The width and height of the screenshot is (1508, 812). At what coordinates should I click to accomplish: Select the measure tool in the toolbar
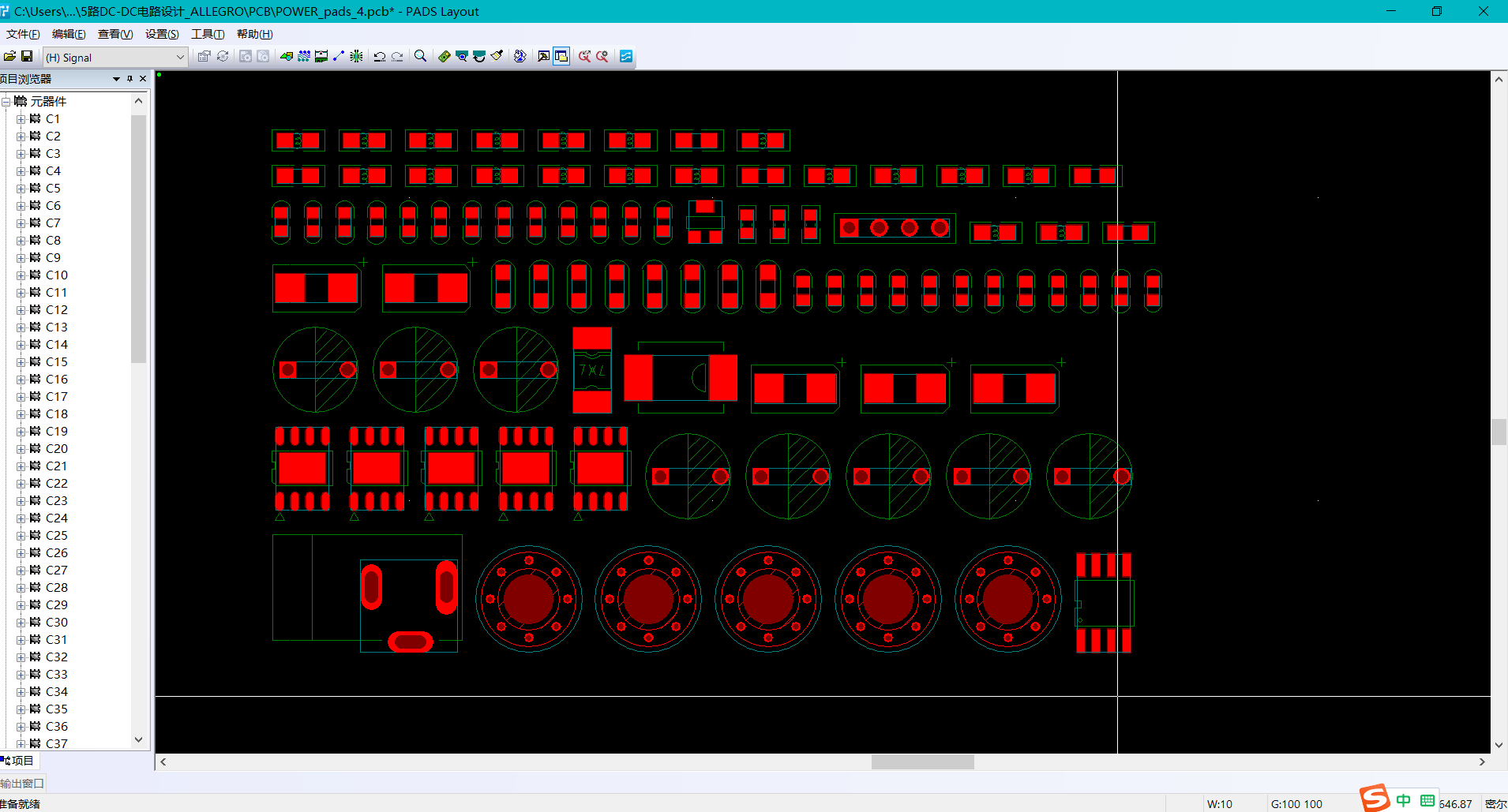click(338, 56)
